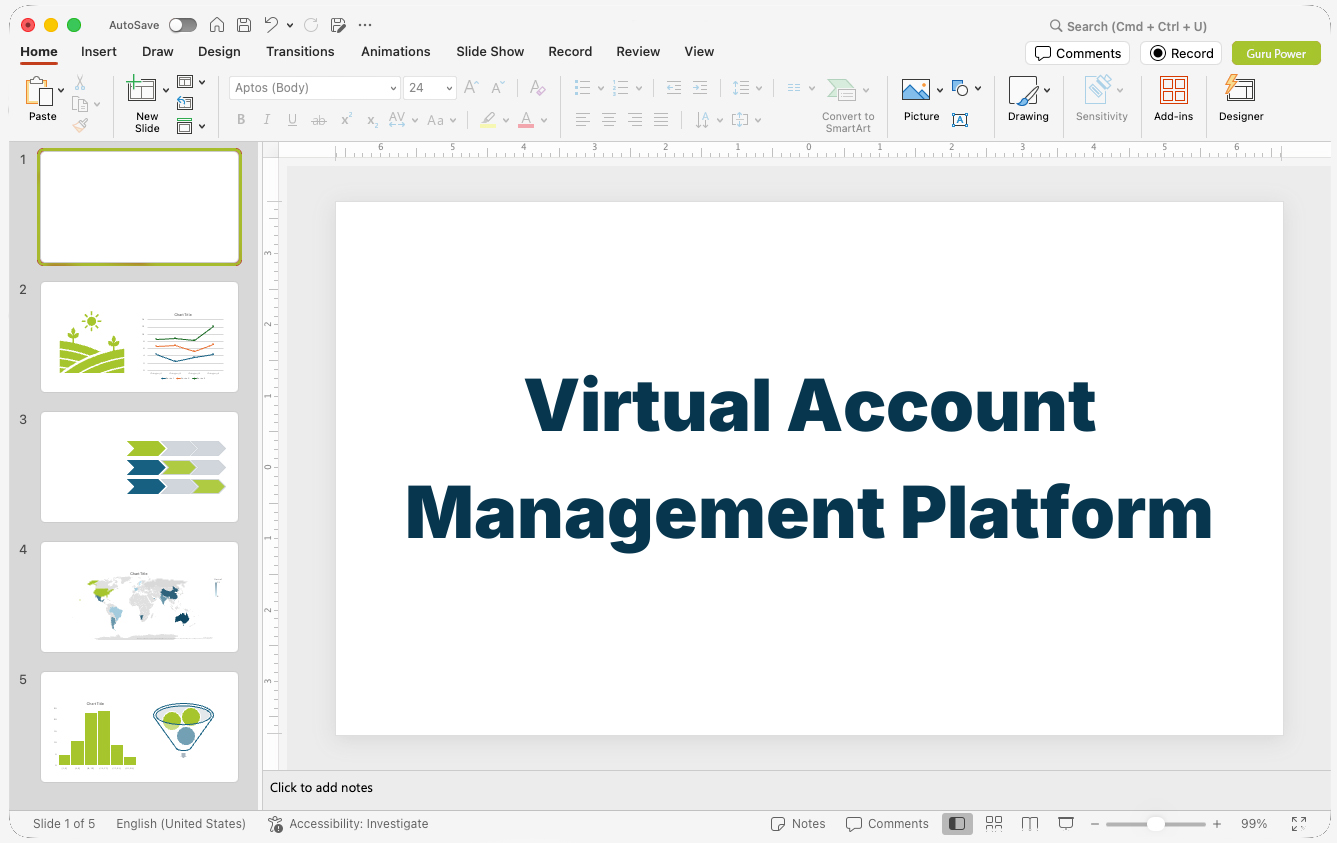The height and width of the screenshot is (843, 1337).
Task: Click the Cut scissors icon
Action: [80, 83]
